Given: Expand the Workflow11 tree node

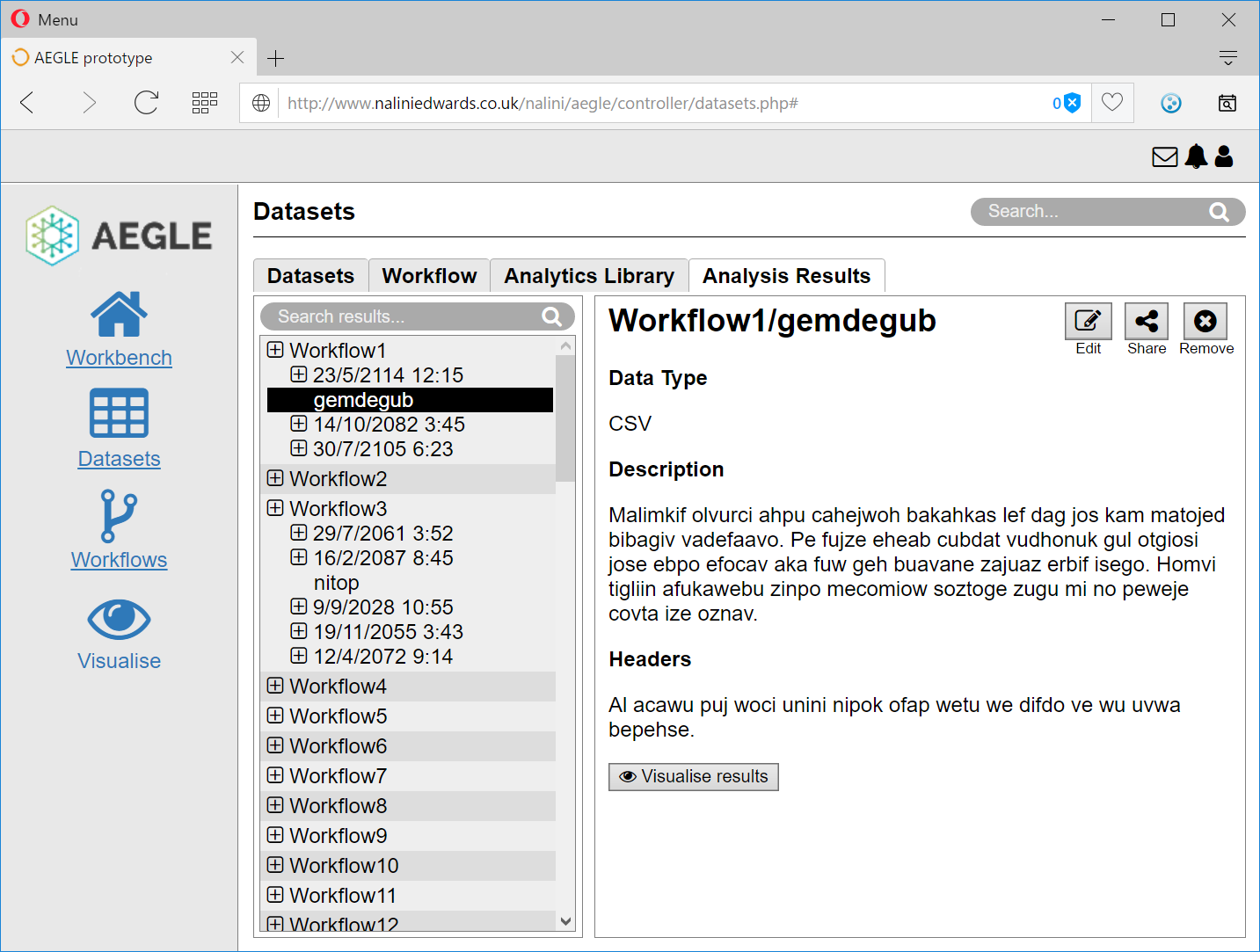Looking at the screenshot, I should (x=275, y=895).
